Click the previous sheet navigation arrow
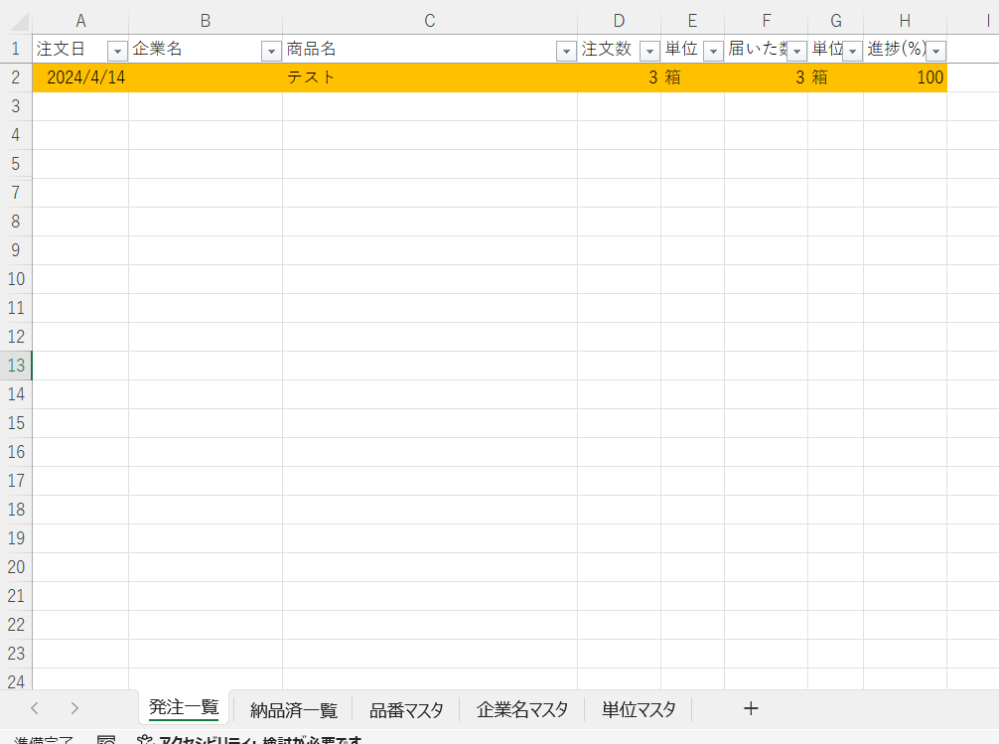The image size is (999, 744). (x=35, y=709)
